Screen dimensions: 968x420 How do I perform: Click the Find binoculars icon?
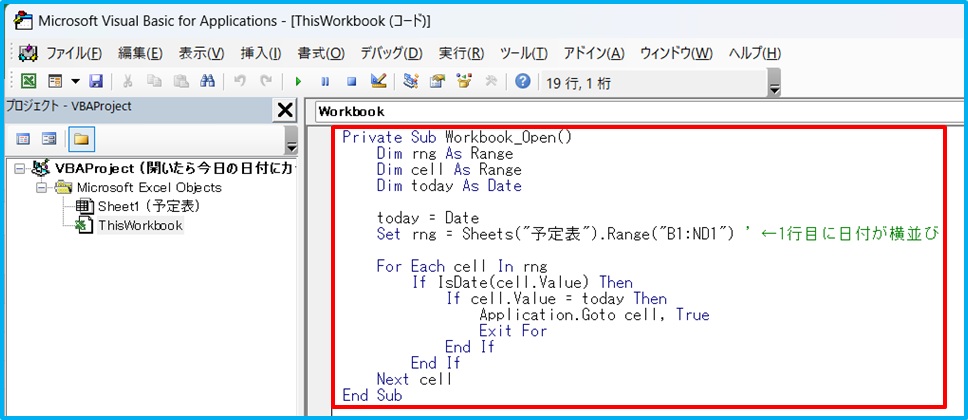tap(207, 82)
